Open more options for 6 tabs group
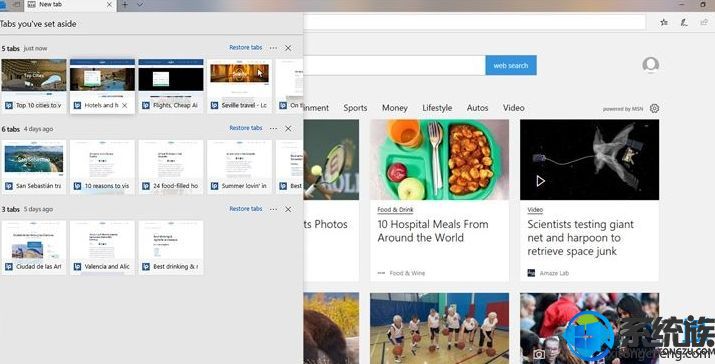The height and width of the screenshot is (364, 715). pyautogui.click(x=273, y=129)
